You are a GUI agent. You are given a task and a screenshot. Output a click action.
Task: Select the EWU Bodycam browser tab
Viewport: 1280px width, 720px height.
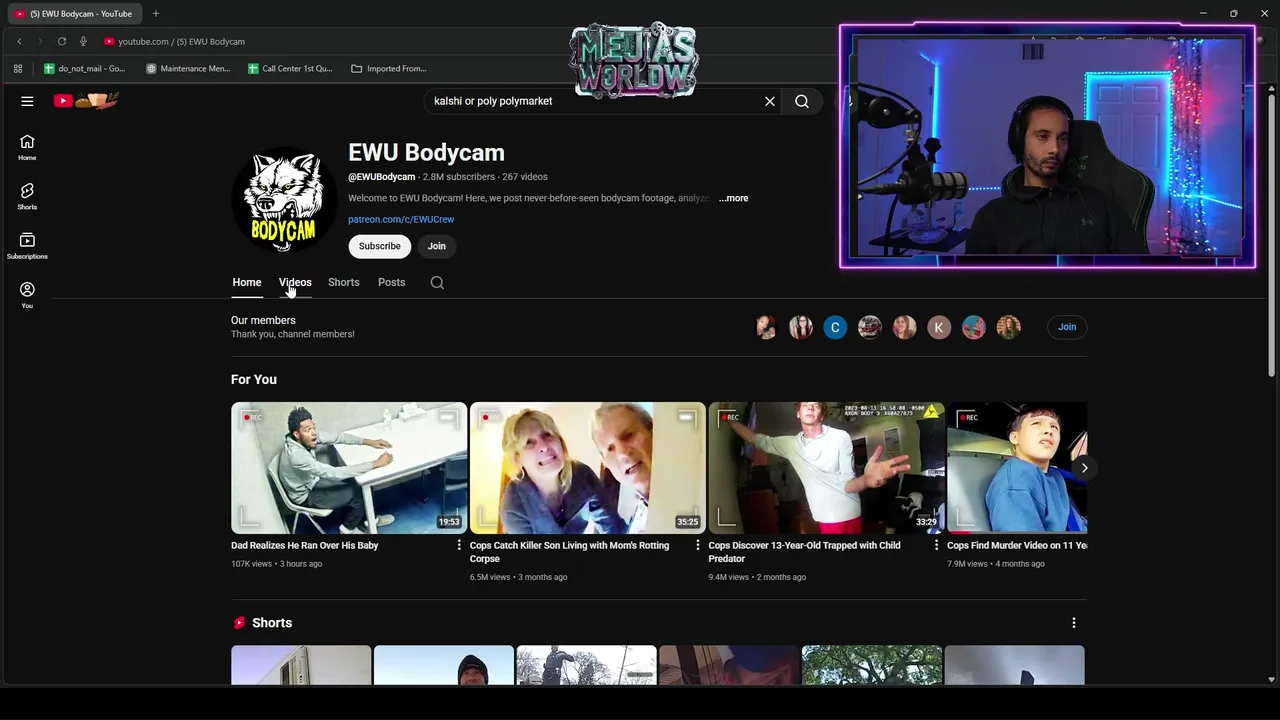pyautogui.click(x=75, y=14)
